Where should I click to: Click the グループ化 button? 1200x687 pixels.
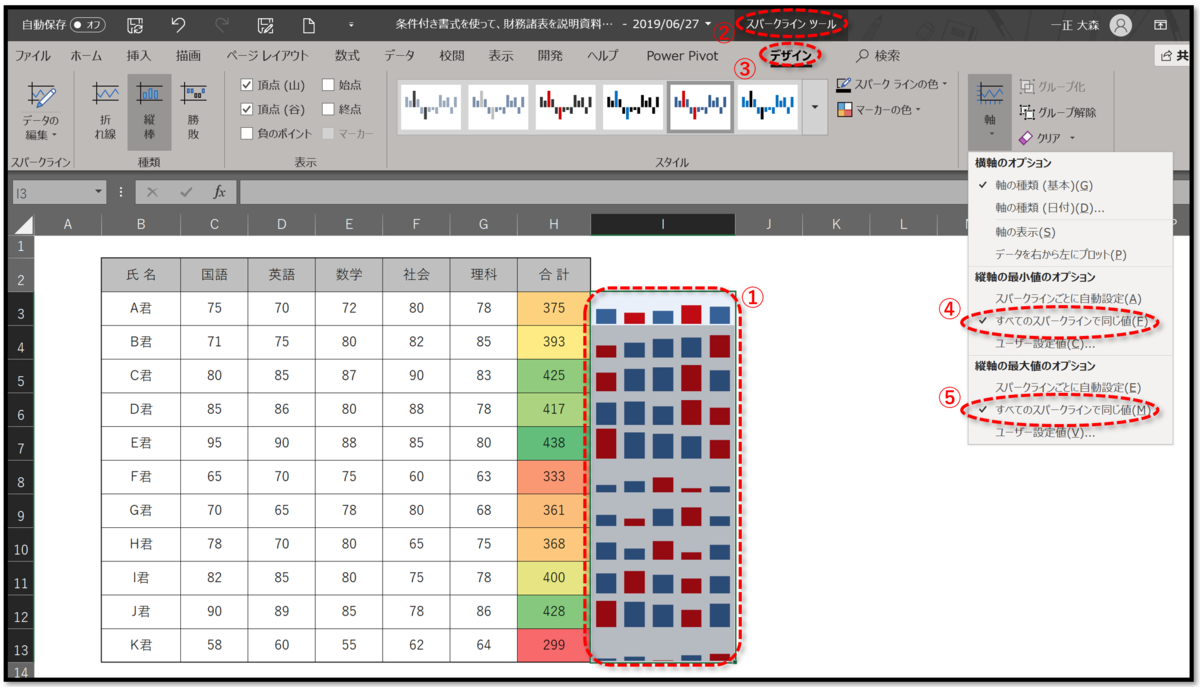1052,87
